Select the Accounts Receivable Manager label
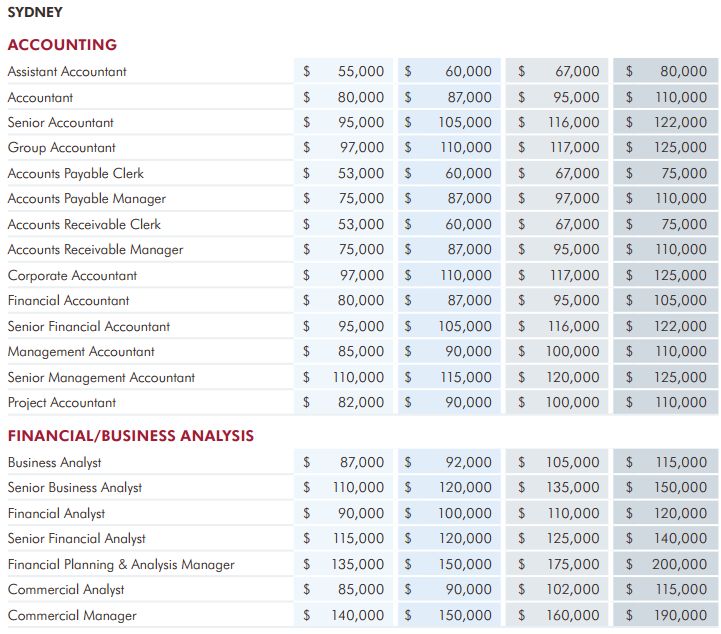This screenshot has height=634, width=721. click(95, 250)
